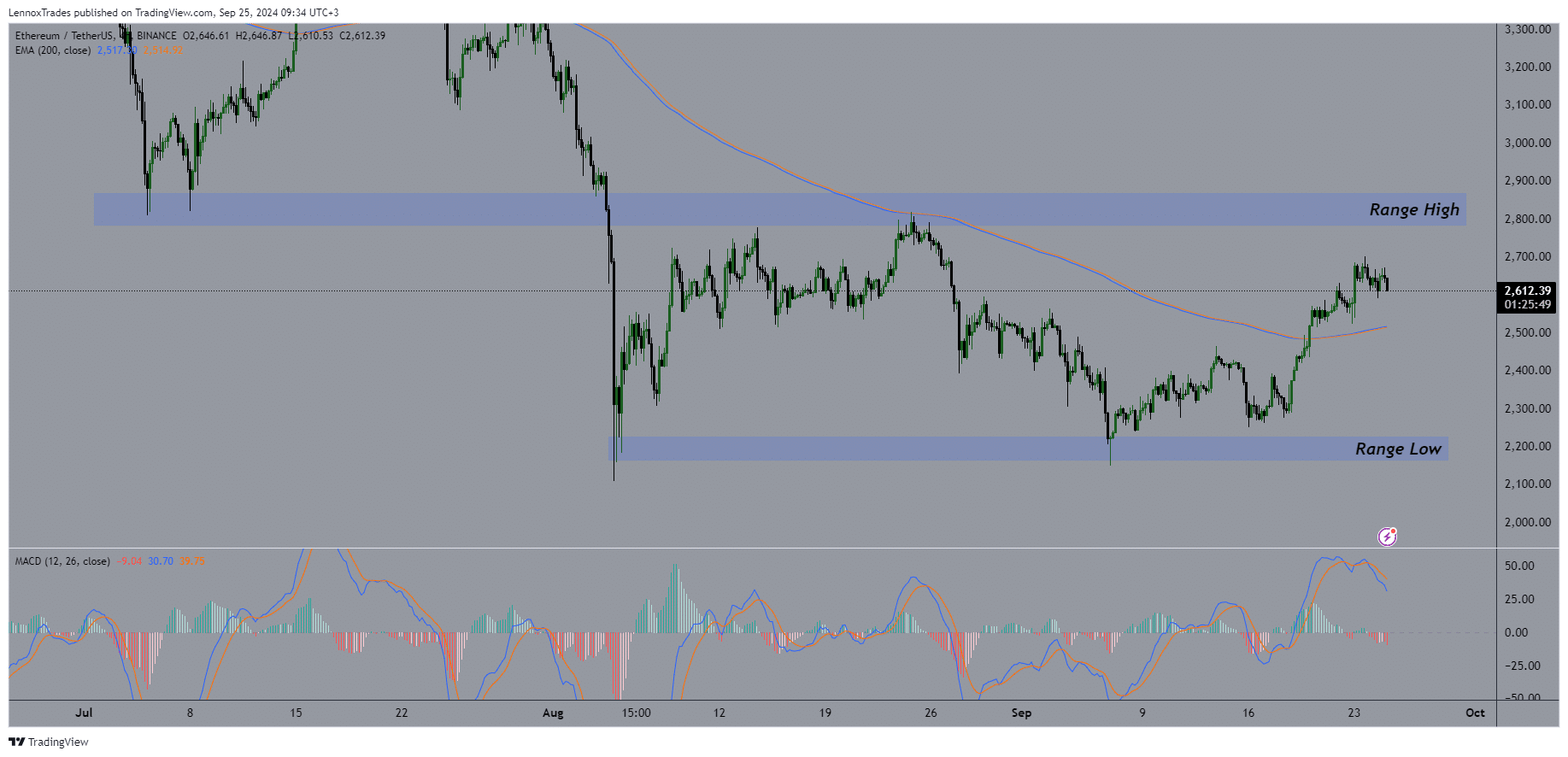1568x757 pixels.
Task: Click the 15:00 label on time axis
Action: click(x=636, y=713)
